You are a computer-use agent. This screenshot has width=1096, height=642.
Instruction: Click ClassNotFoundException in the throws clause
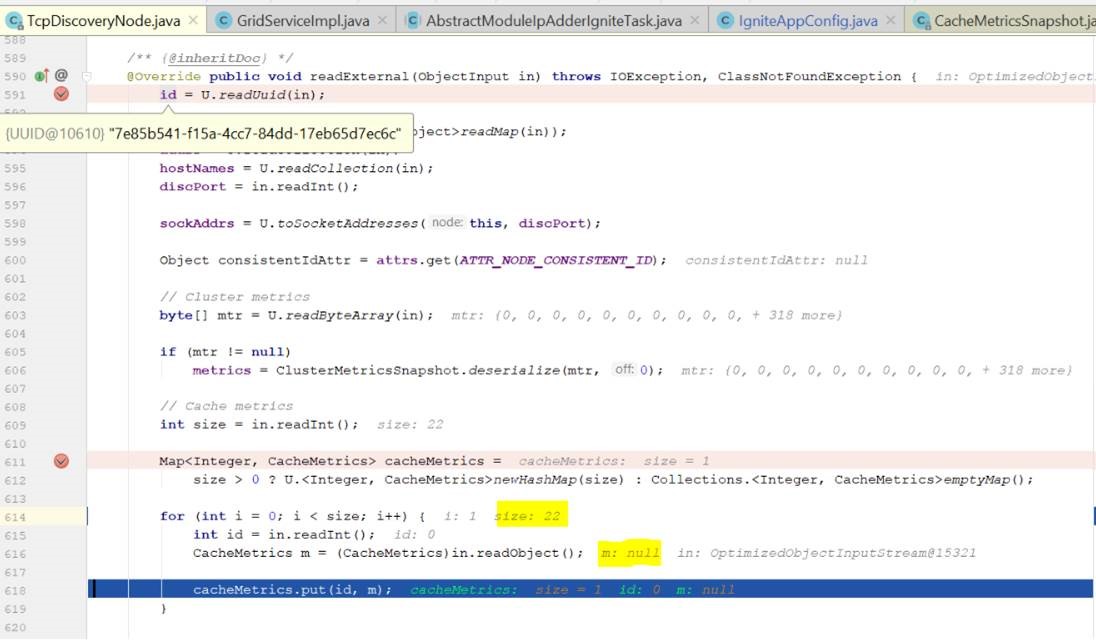pos(809,76)
